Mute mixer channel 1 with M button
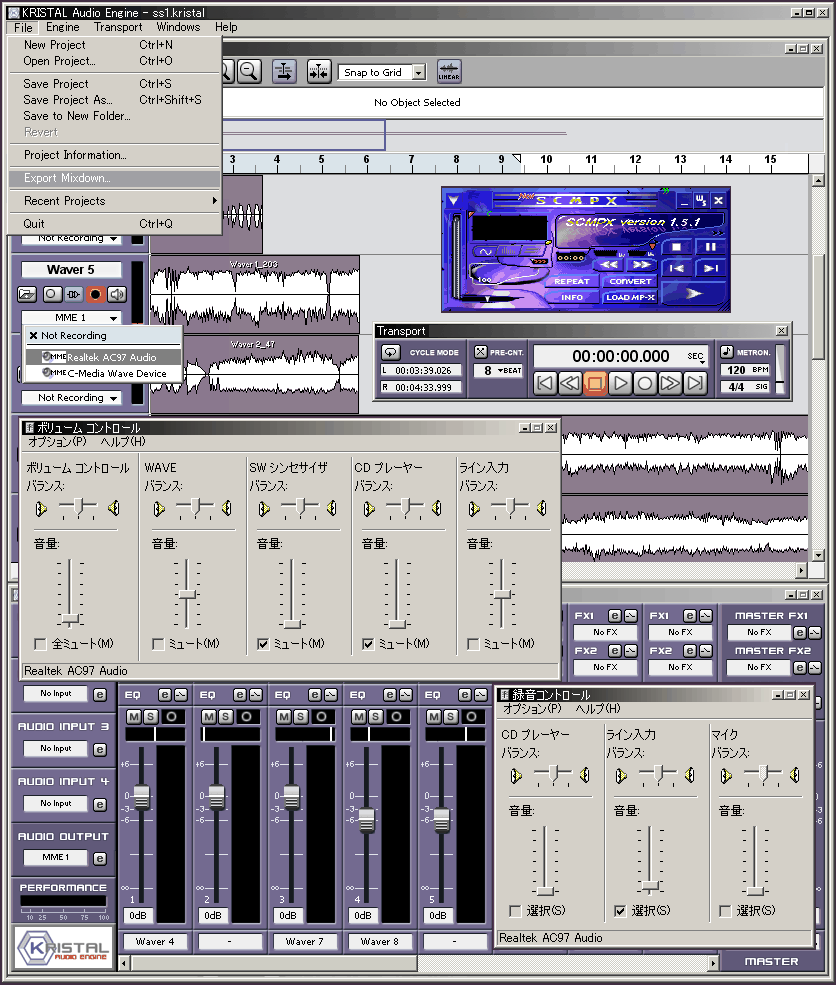This screenshot has height=985, width=836. point(134,716)
